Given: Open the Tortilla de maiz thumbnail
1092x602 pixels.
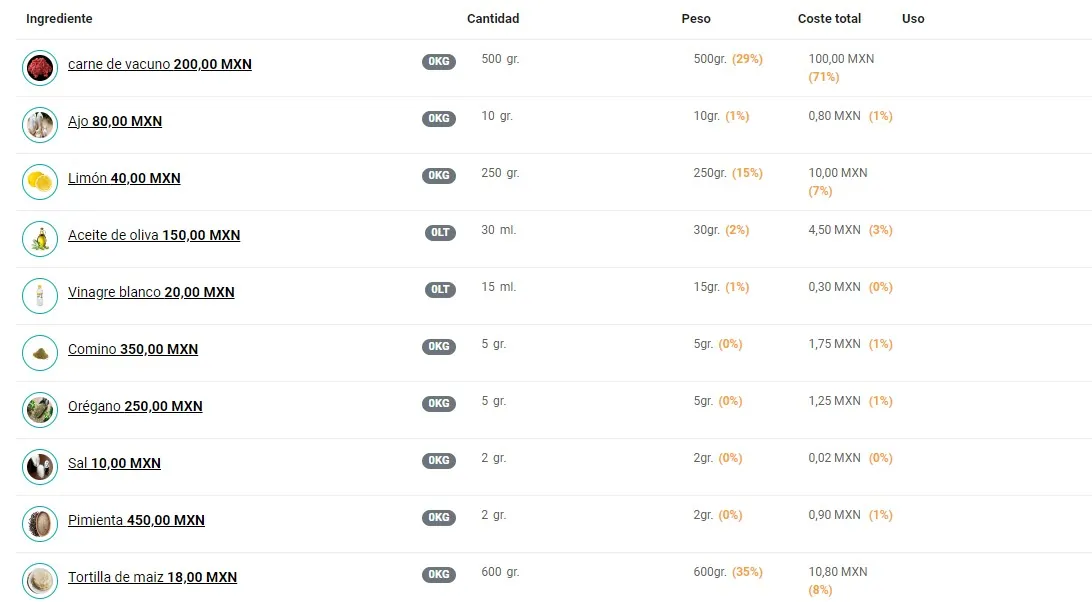Looking at the screenshot, I should (40, 582).
